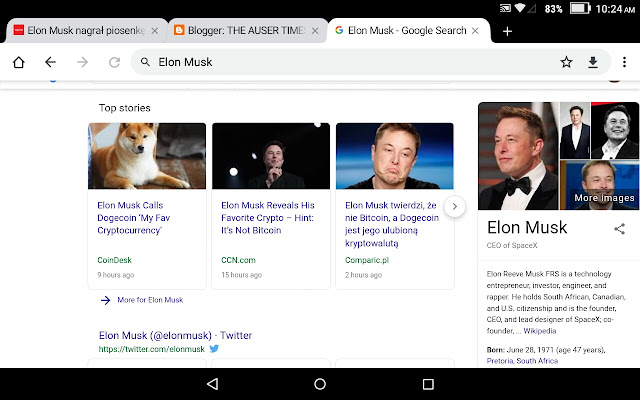Switch to Blogger THE AUSER TIMES tab

[247, 31]
